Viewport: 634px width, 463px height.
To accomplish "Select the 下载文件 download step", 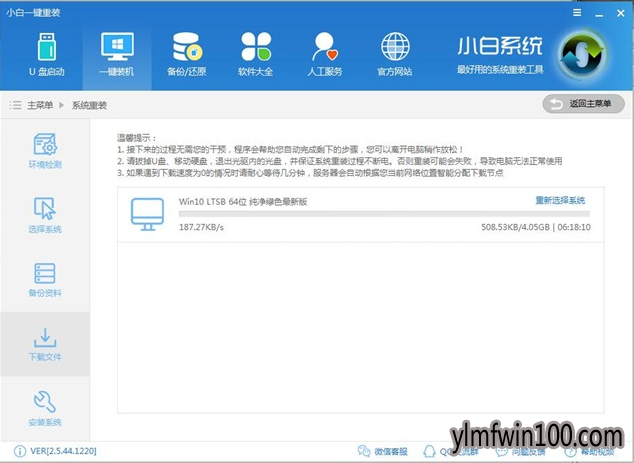I will [x=45, y=344].
